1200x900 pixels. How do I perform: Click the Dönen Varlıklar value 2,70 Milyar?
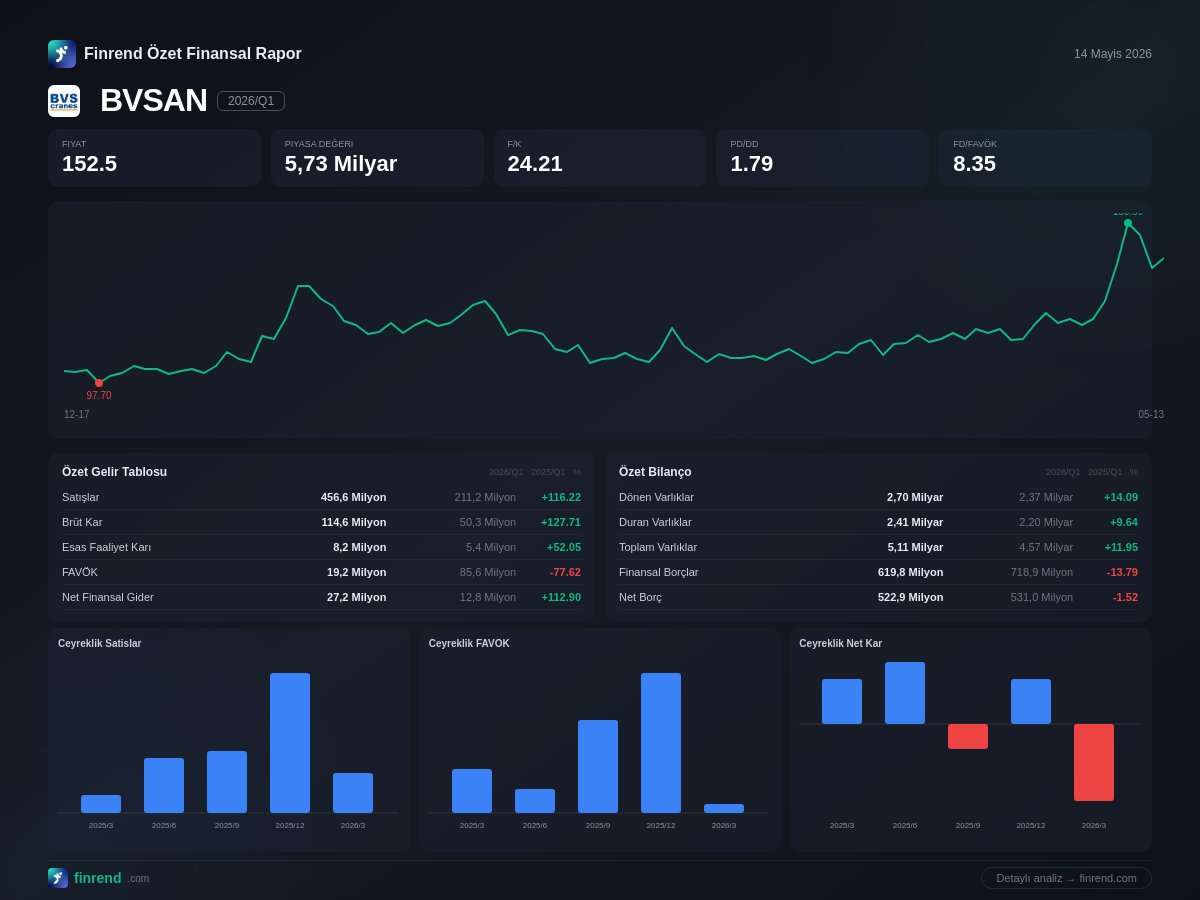pos(915,497)
